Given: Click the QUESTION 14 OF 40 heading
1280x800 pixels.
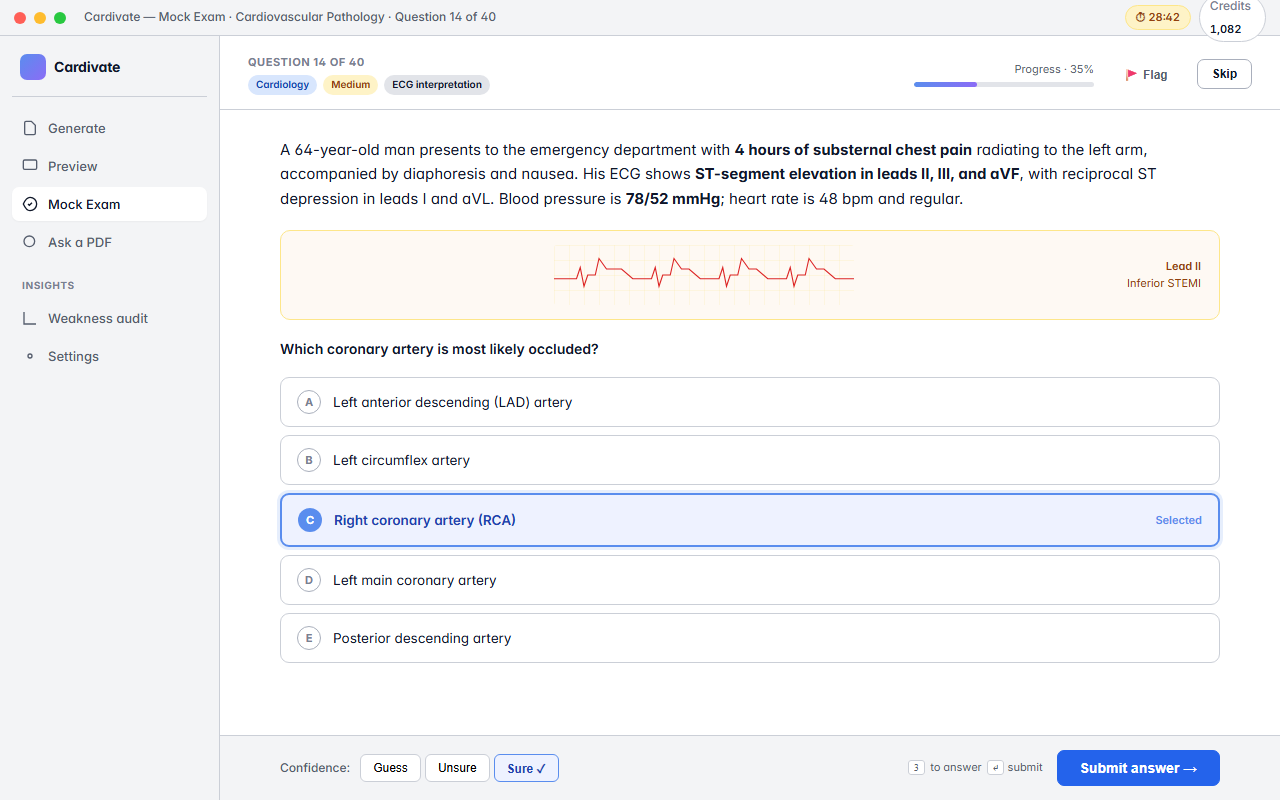Looking at the screenshot, I should point(306,62).
